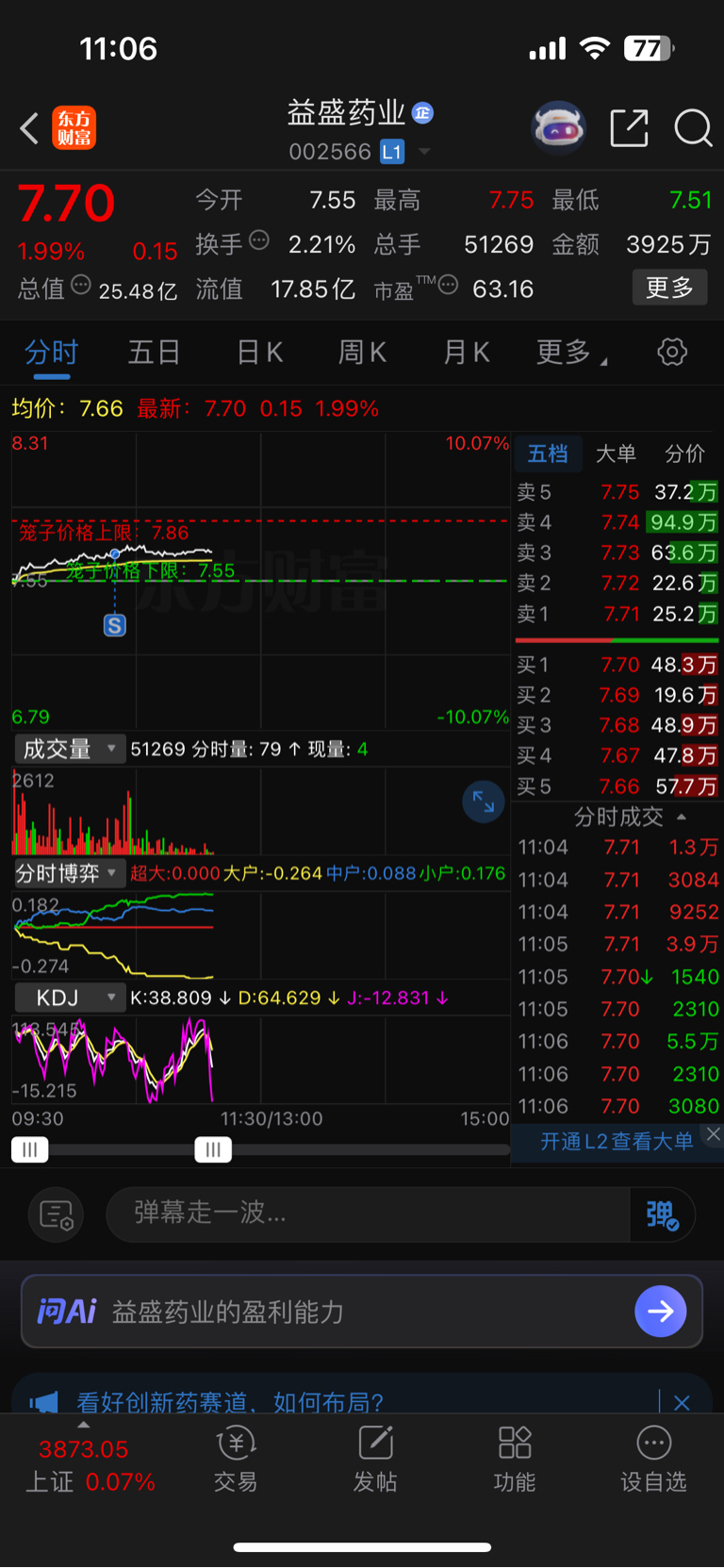This screenshot has width=724, height=1568.
Task: Tap the 买1 7.70 order row
Action: coord(617,665)
